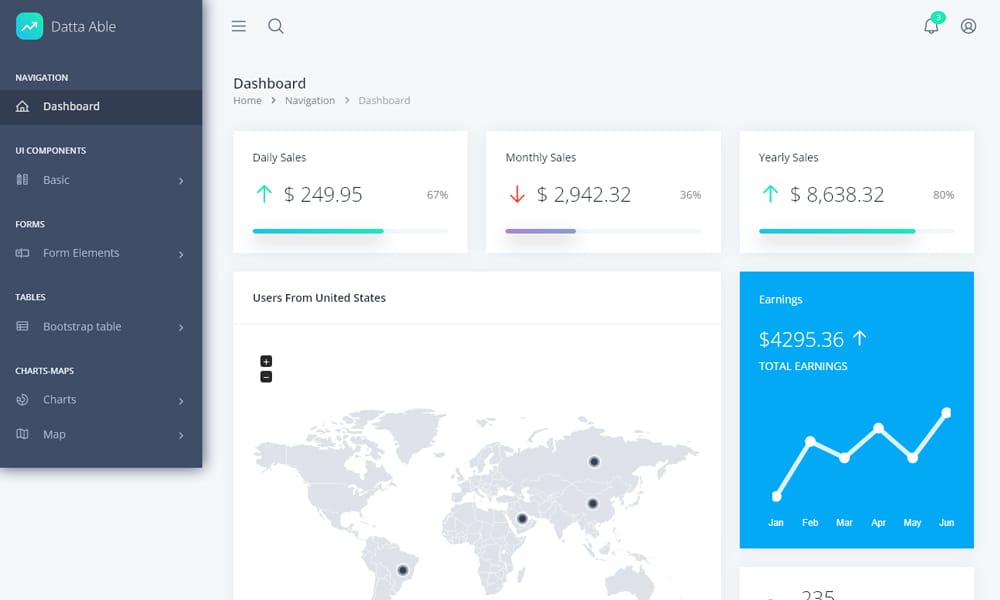Screen dimensions: 1000x600
Task: Click the May axis label on chart
Action: 912,522
